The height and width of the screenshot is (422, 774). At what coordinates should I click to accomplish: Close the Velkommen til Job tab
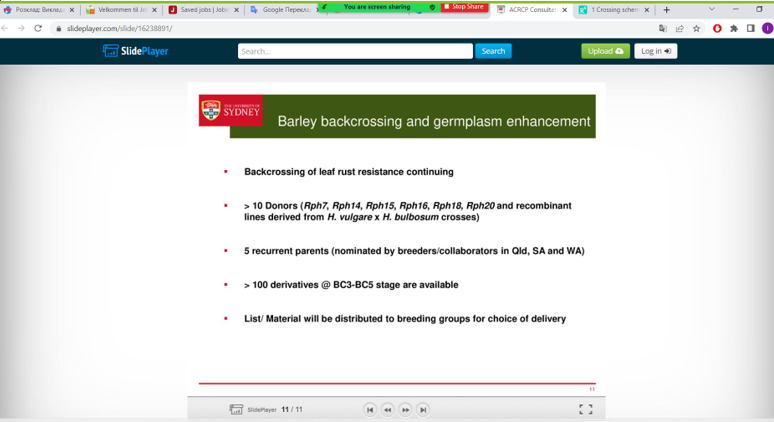[x=154, y=10]
